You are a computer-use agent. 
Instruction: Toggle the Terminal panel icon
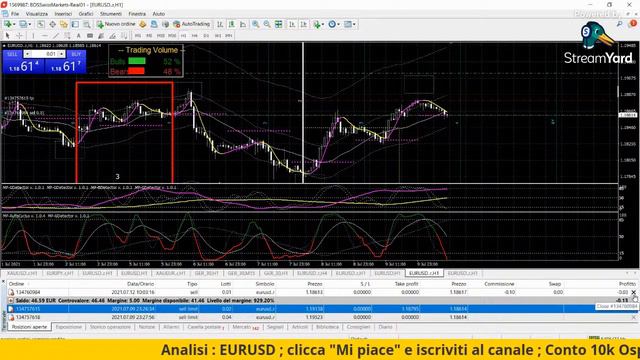tap(75, 24)
